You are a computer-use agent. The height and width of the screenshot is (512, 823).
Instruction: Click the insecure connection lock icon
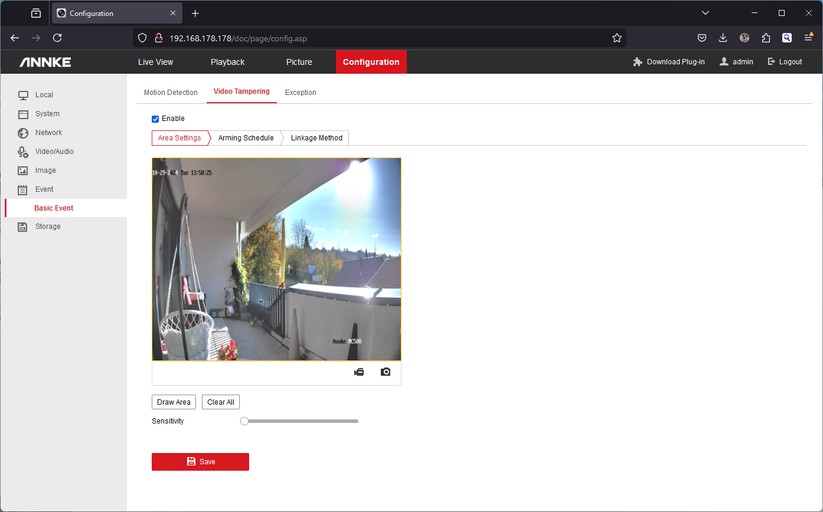[x=159, y=38]
